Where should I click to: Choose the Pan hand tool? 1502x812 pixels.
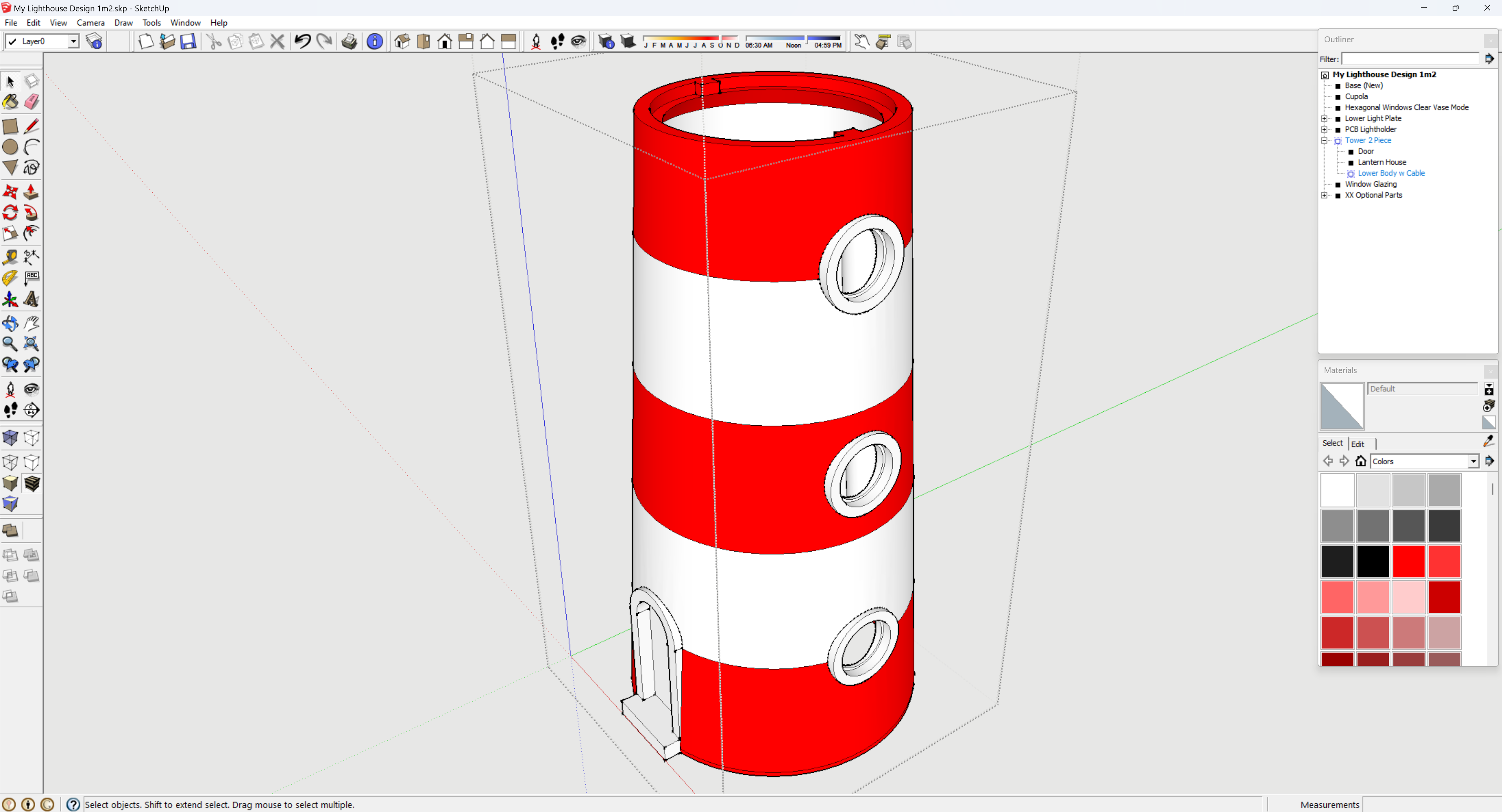[x=31, y=323]
